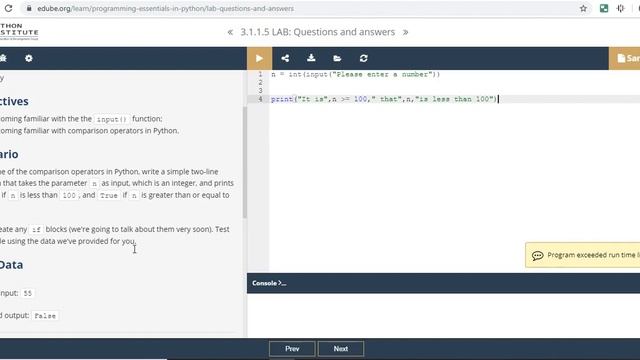This screenshot has width=640, height=360.
Task: Reload the browser page
Action: coord(8,9)
